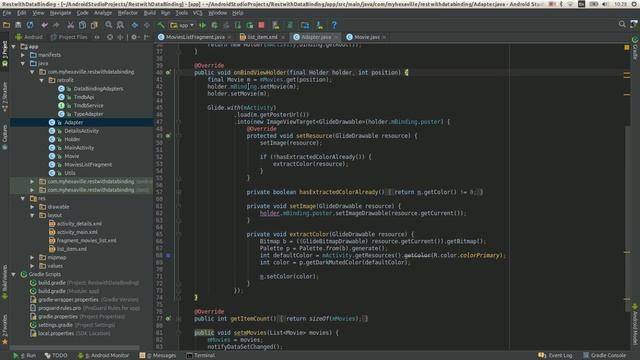Toggle the Build Variants tool window button

4,282
